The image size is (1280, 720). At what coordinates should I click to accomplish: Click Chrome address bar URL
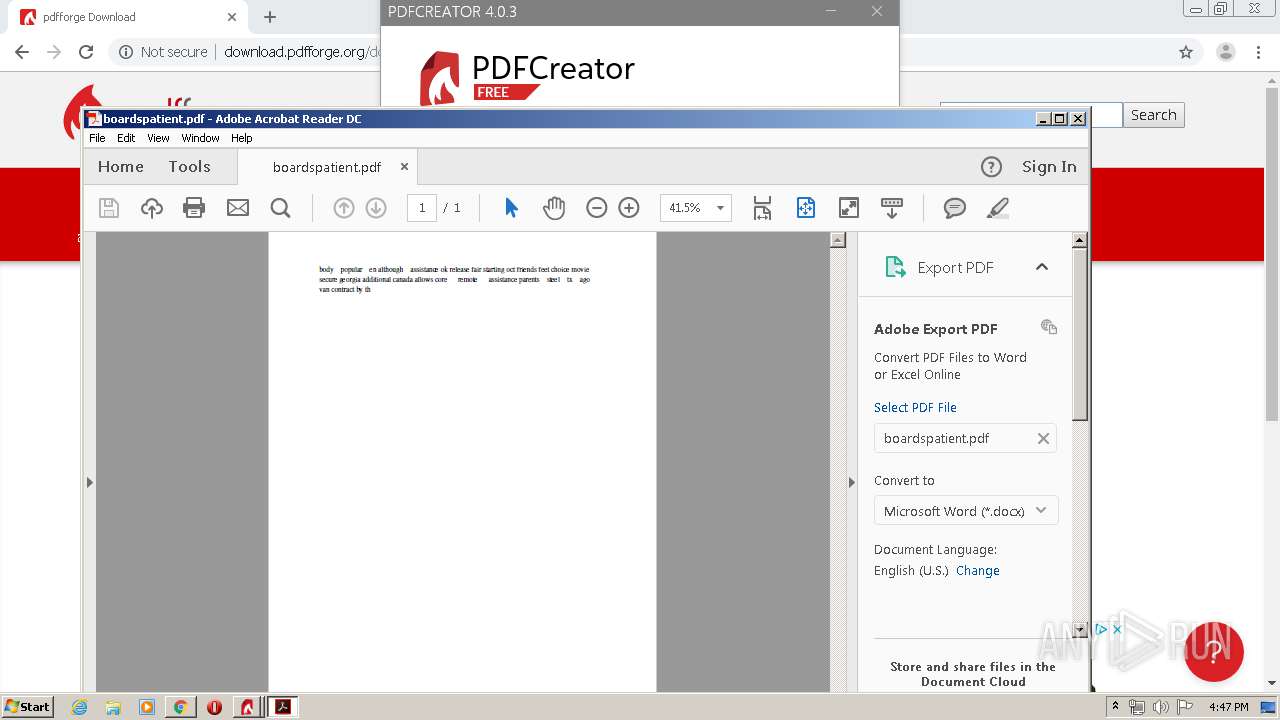tap(301, 52)
